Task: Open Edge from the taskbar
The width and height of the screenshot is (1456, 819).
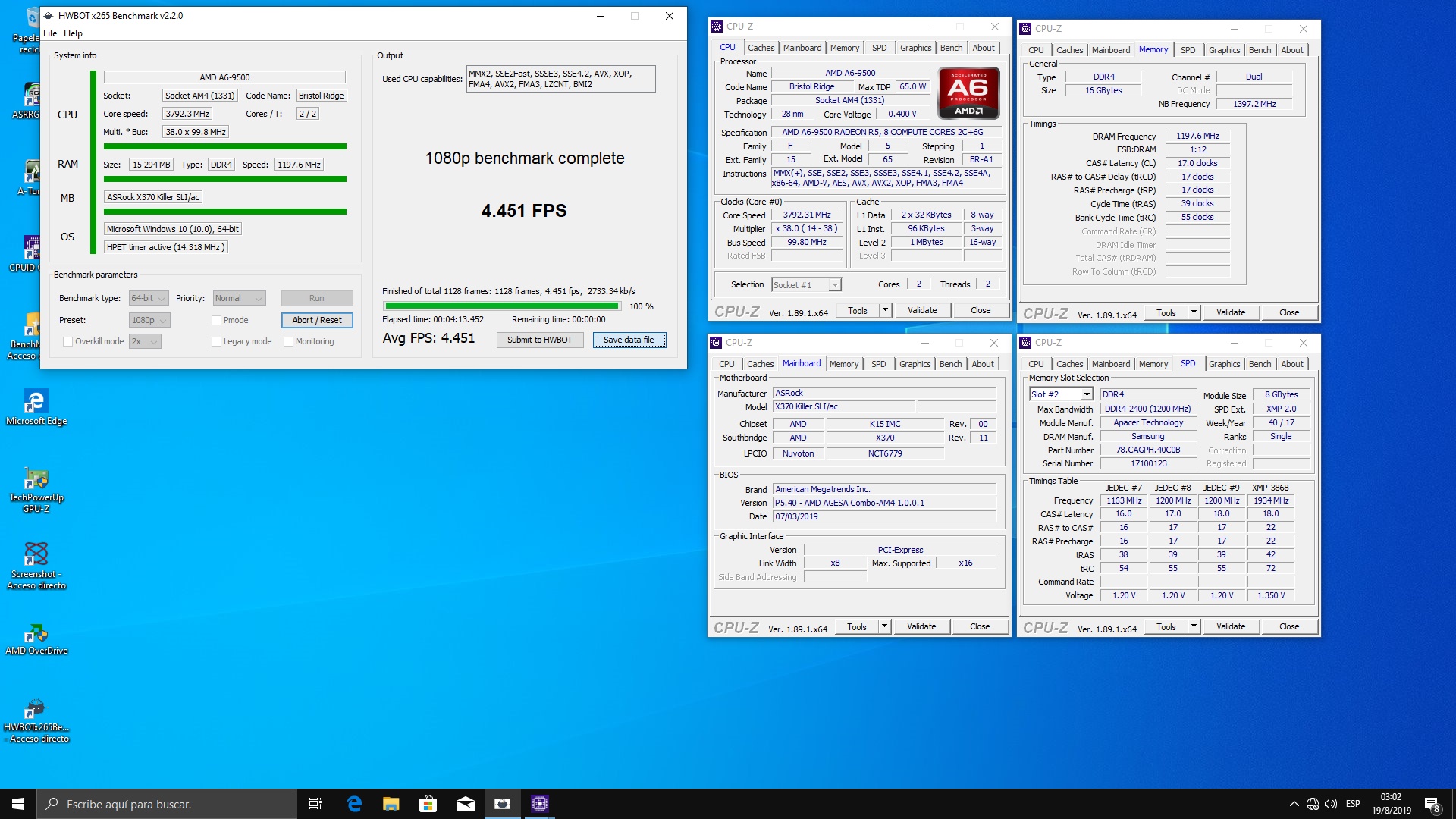Action: [x=354, y=804]
